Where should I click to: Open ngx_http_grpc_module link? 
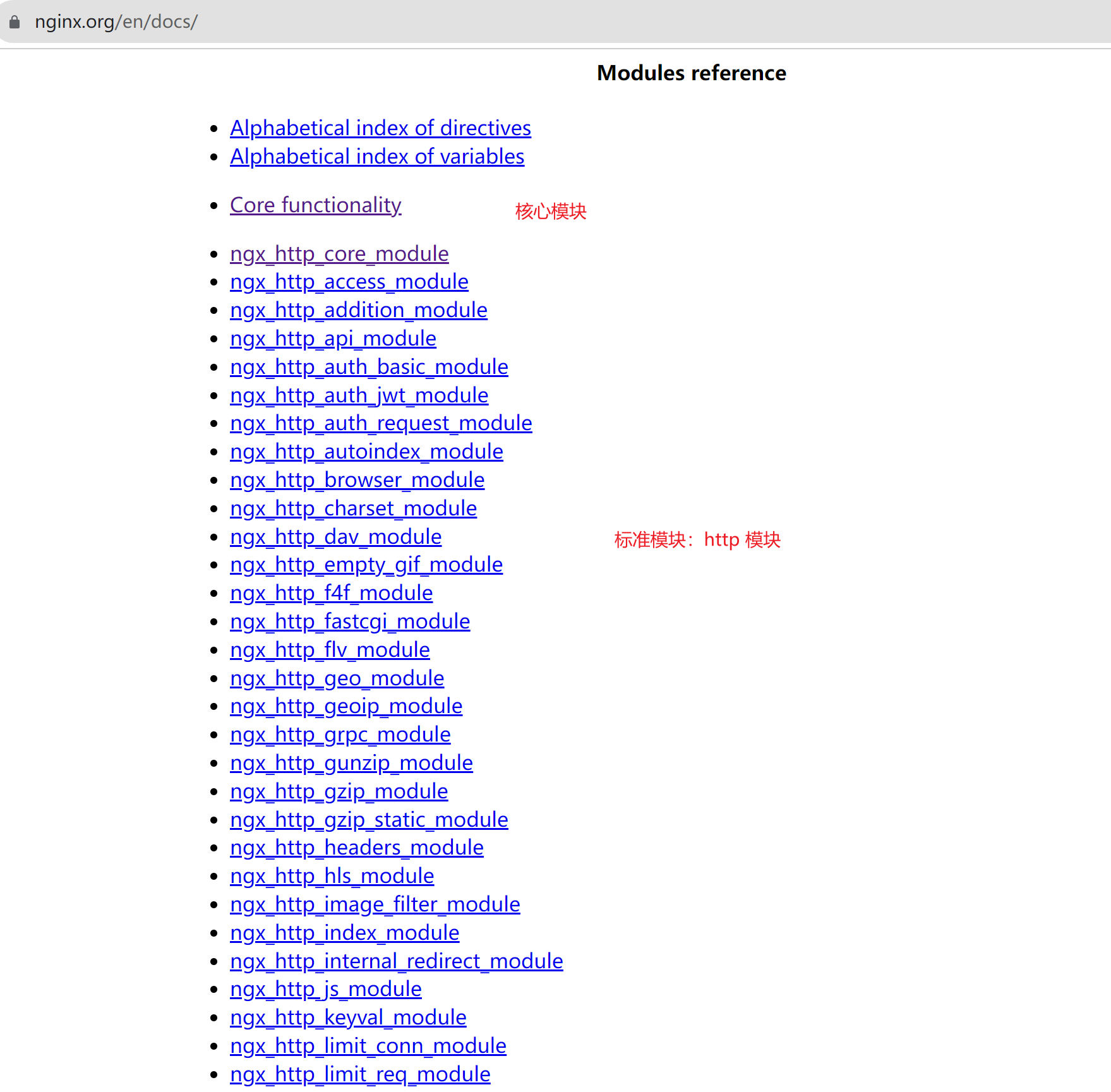[x=340, y=735]
